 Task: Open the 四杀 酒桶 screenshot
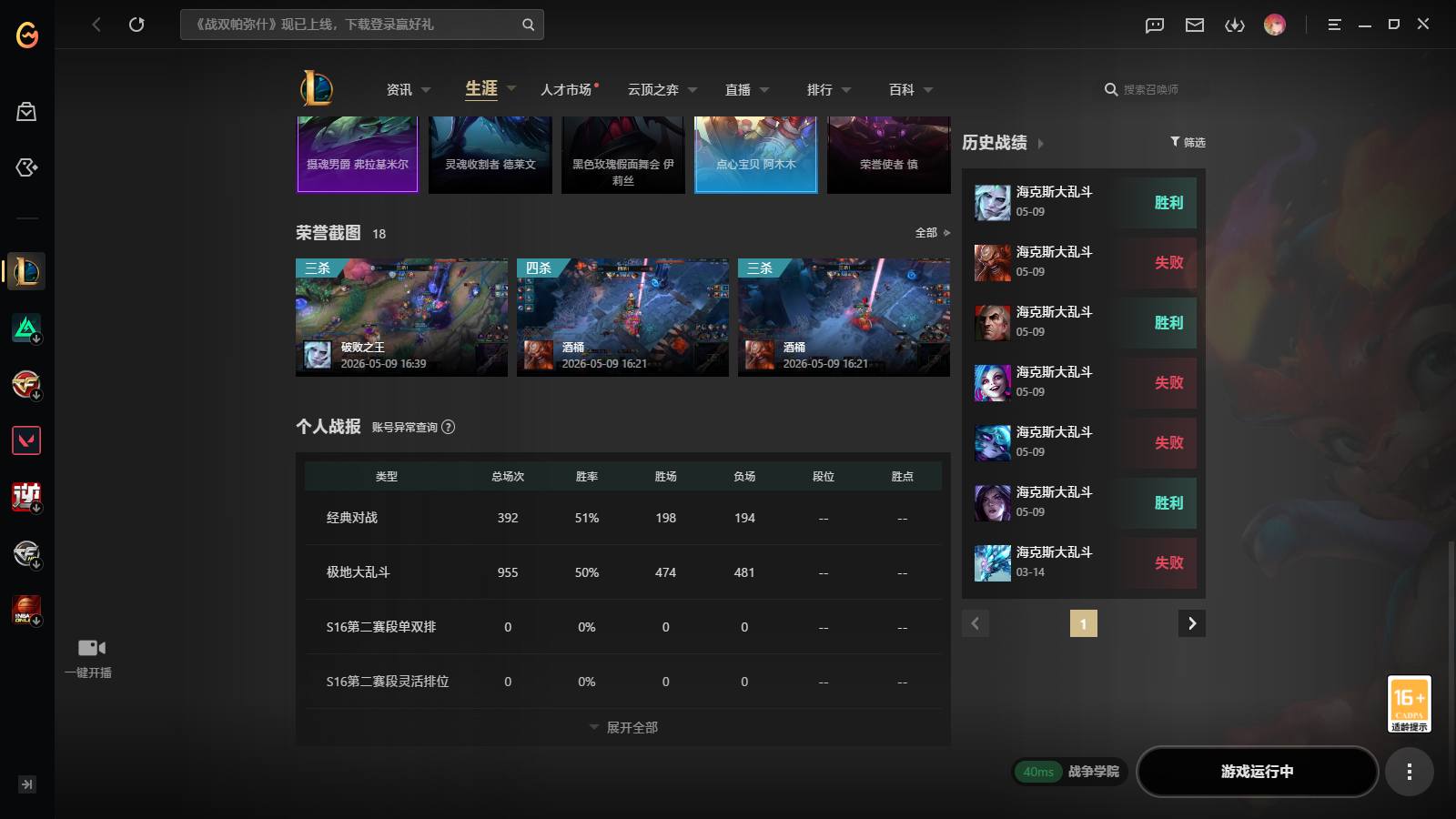(x=622, y=318)
